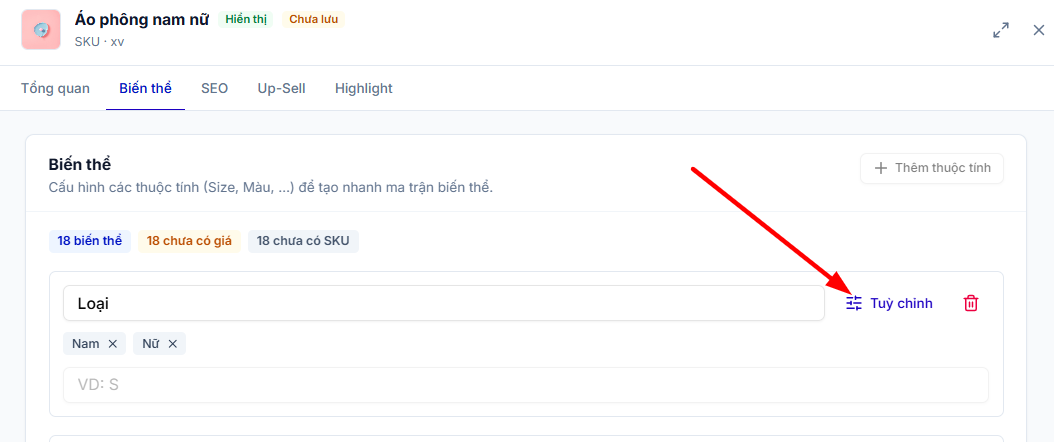The image size is (1054, 442).
Task: Select the Biến thể tab
Action: tap(145, 89)
